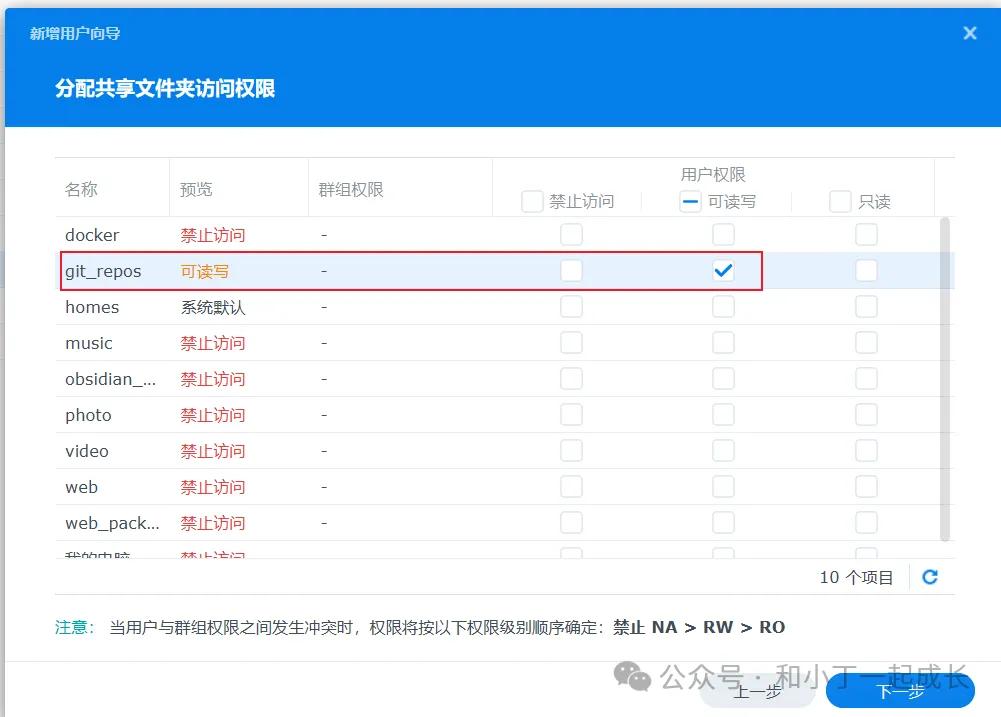Check 禁止访问 for the web folder
The image size is (1001, 717).
pyautogui.click(x=571, y=487)
